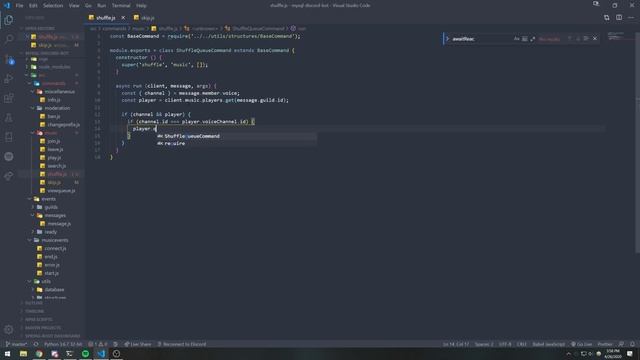This screenshot has width=640, height=360.
Task: Toggle Match Case in find widget
Action: click(x=516, y=39)
